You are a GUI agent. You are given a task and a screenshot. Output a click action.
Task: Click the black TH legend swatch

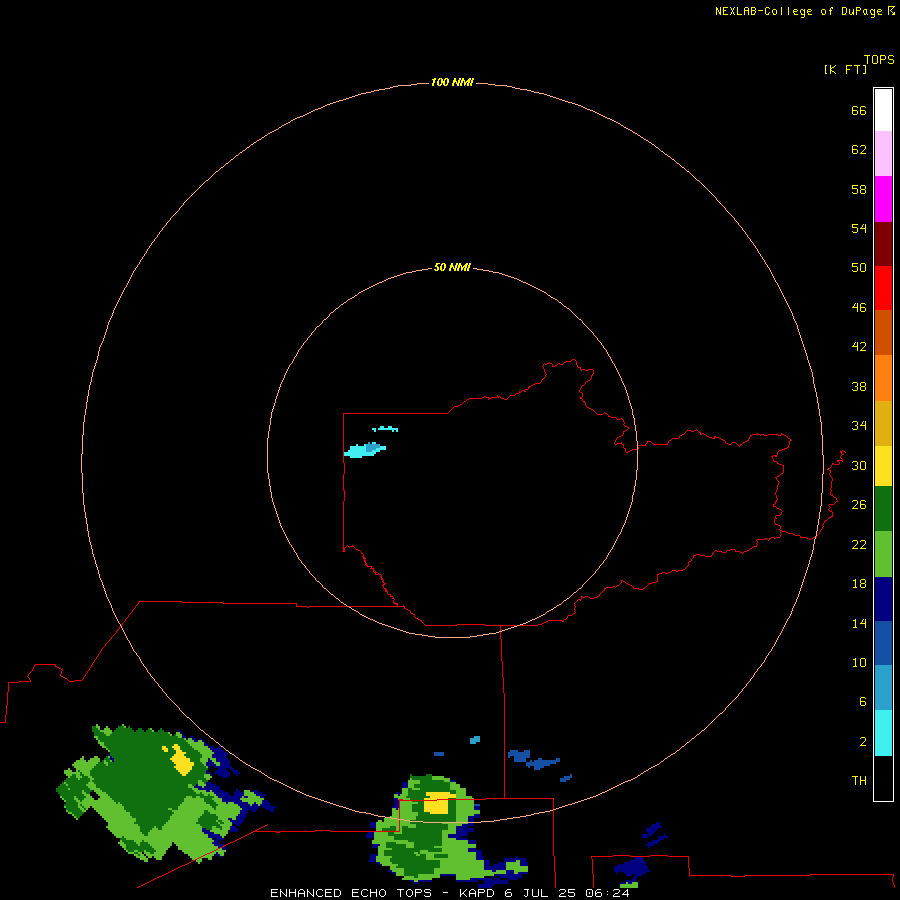pyautogui.click(x=883, y=778)
